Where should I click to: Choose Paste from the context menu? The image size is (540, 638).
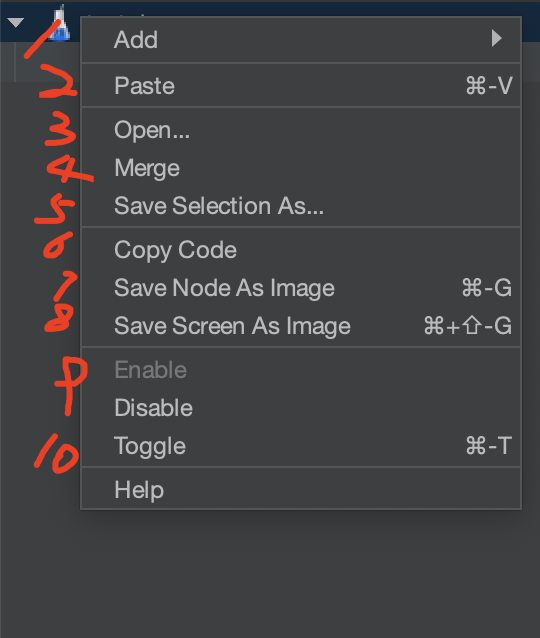[x=301, y=85]
